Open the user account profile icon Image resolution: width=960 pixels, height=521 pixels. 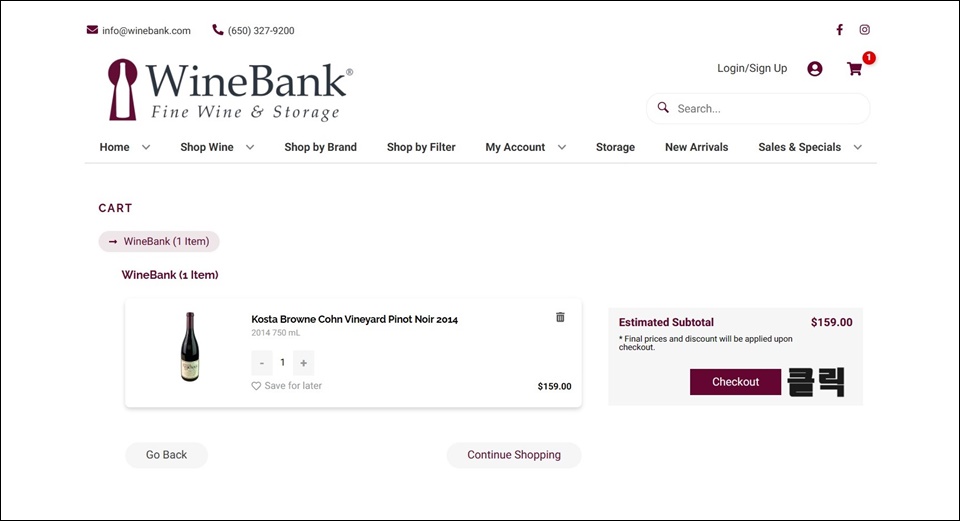pyautogui.click(x=814, y=69)
